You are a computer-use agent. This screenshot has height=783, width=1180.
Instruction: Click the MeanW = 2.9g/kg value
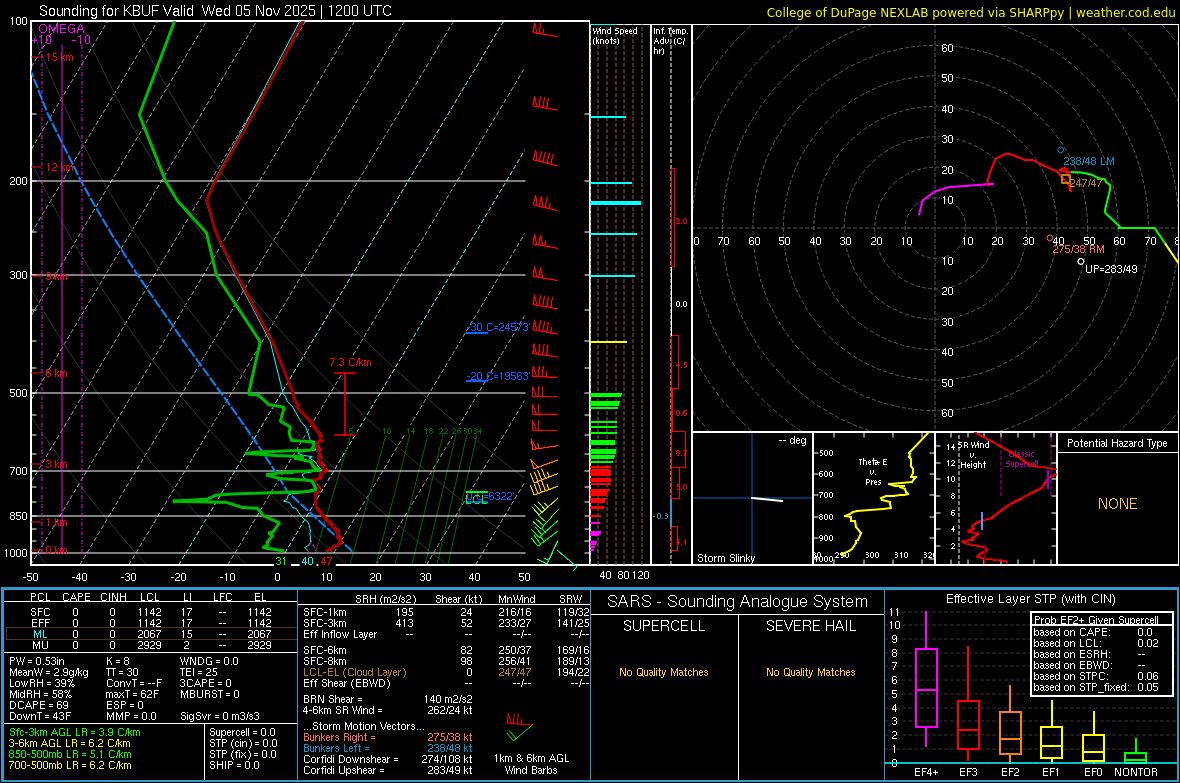48,672
